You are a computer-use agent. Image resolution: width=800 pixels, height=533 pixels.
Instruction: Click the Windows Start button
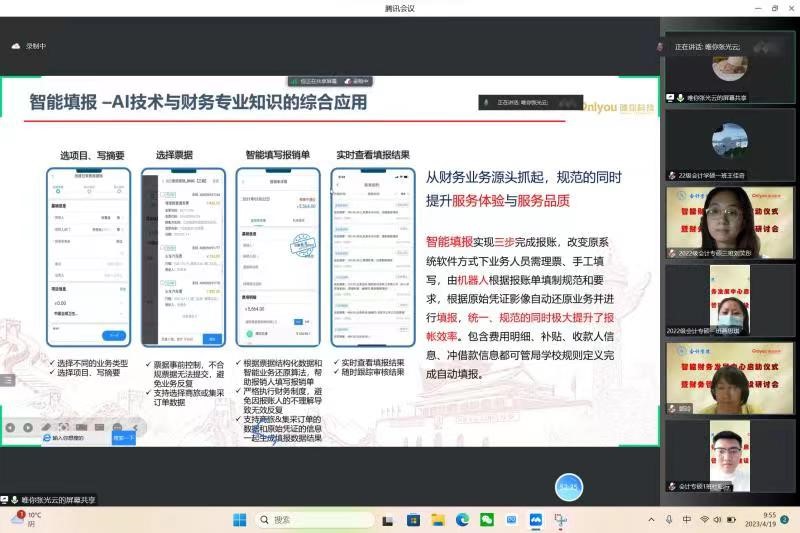tap(240, 520)
